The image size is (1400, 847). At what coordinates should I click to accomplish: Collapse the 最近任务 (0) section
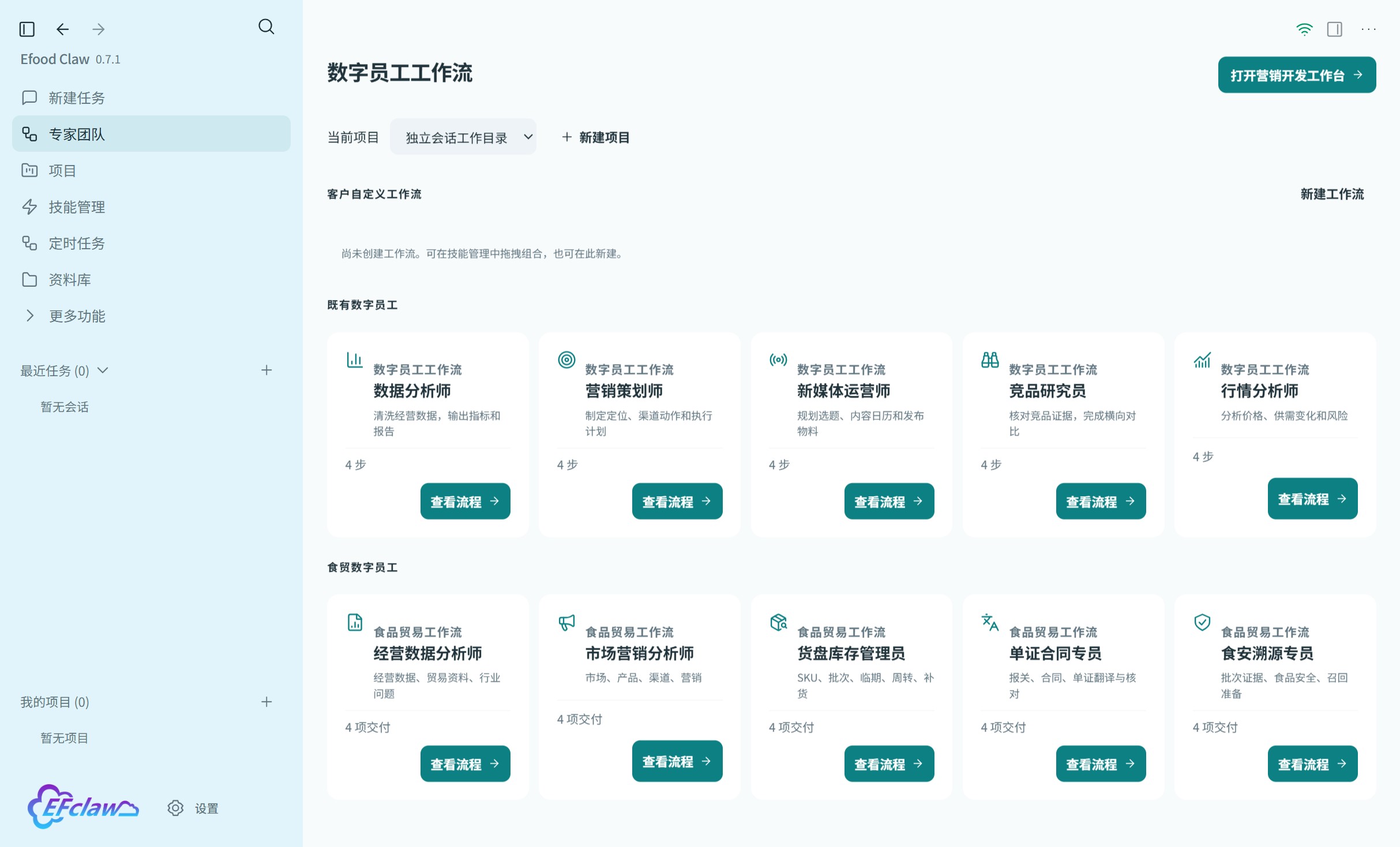pyautogui.click(x=103, y=370)
